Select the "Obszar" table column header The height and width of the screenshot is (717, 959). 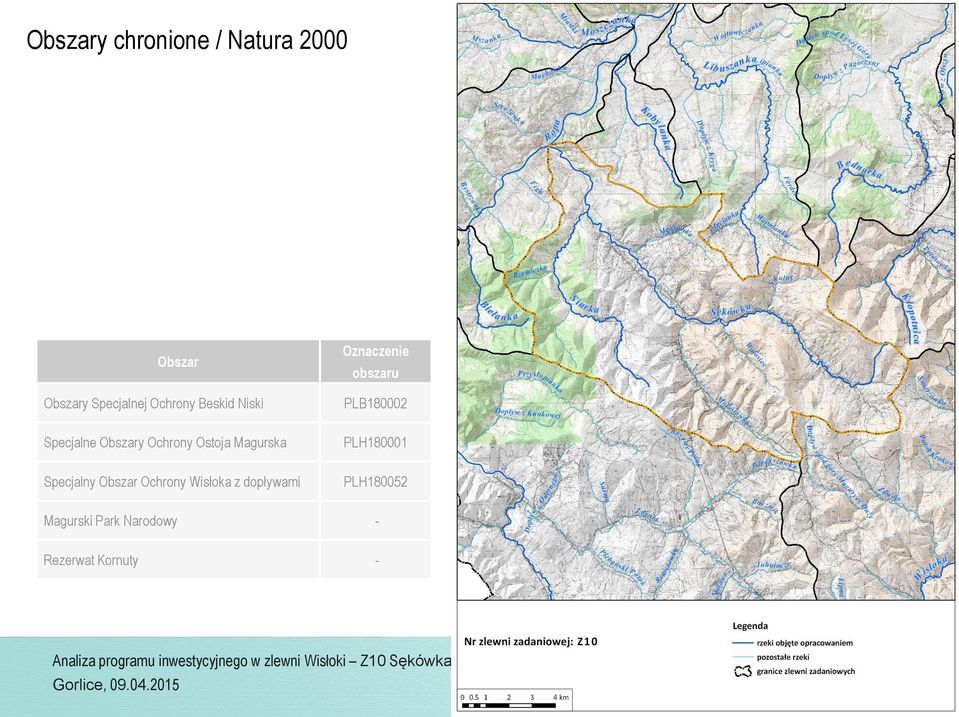(x=178, y=362)
